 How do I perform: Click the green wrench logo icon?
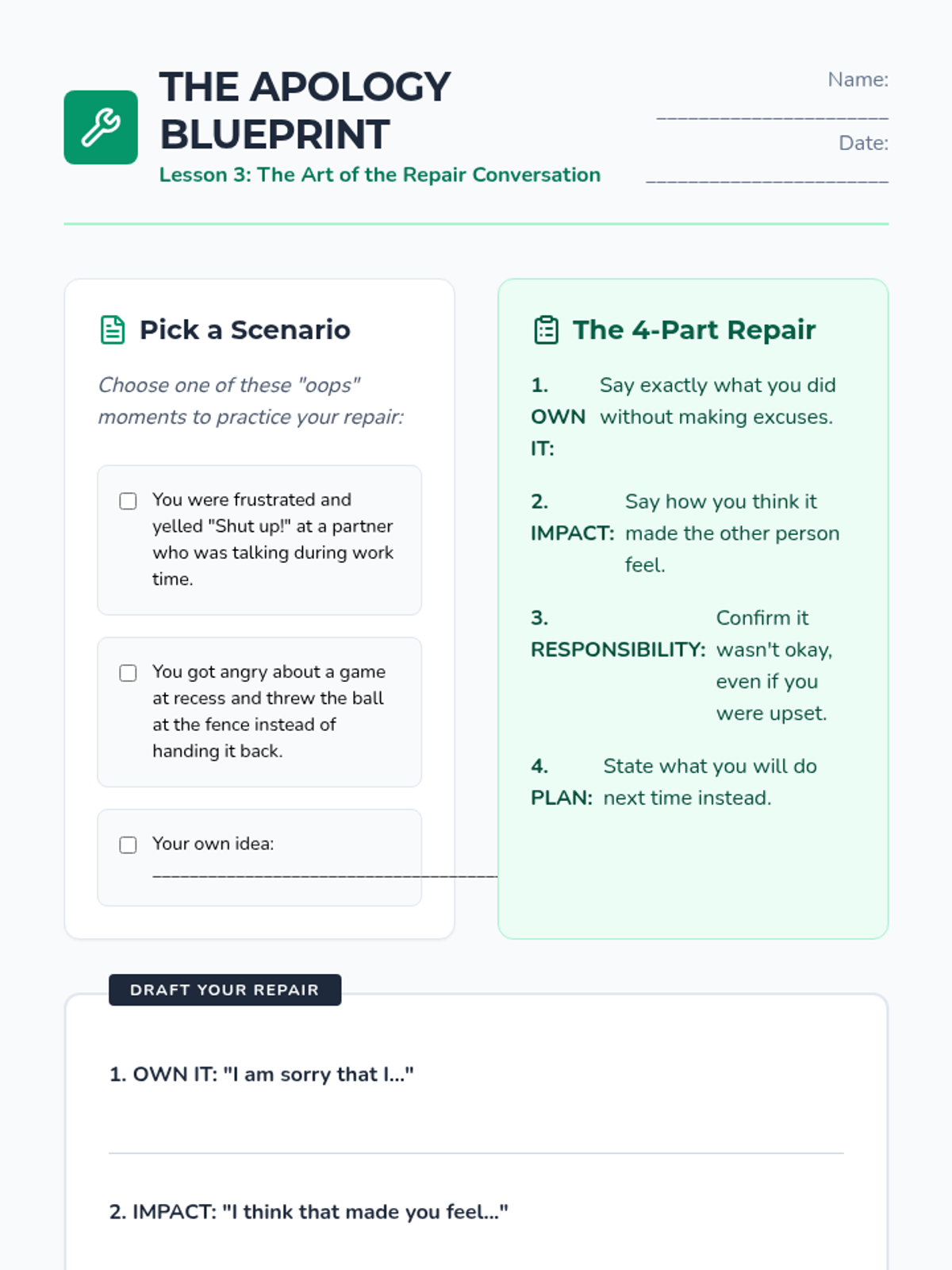(x=101, y=128)
